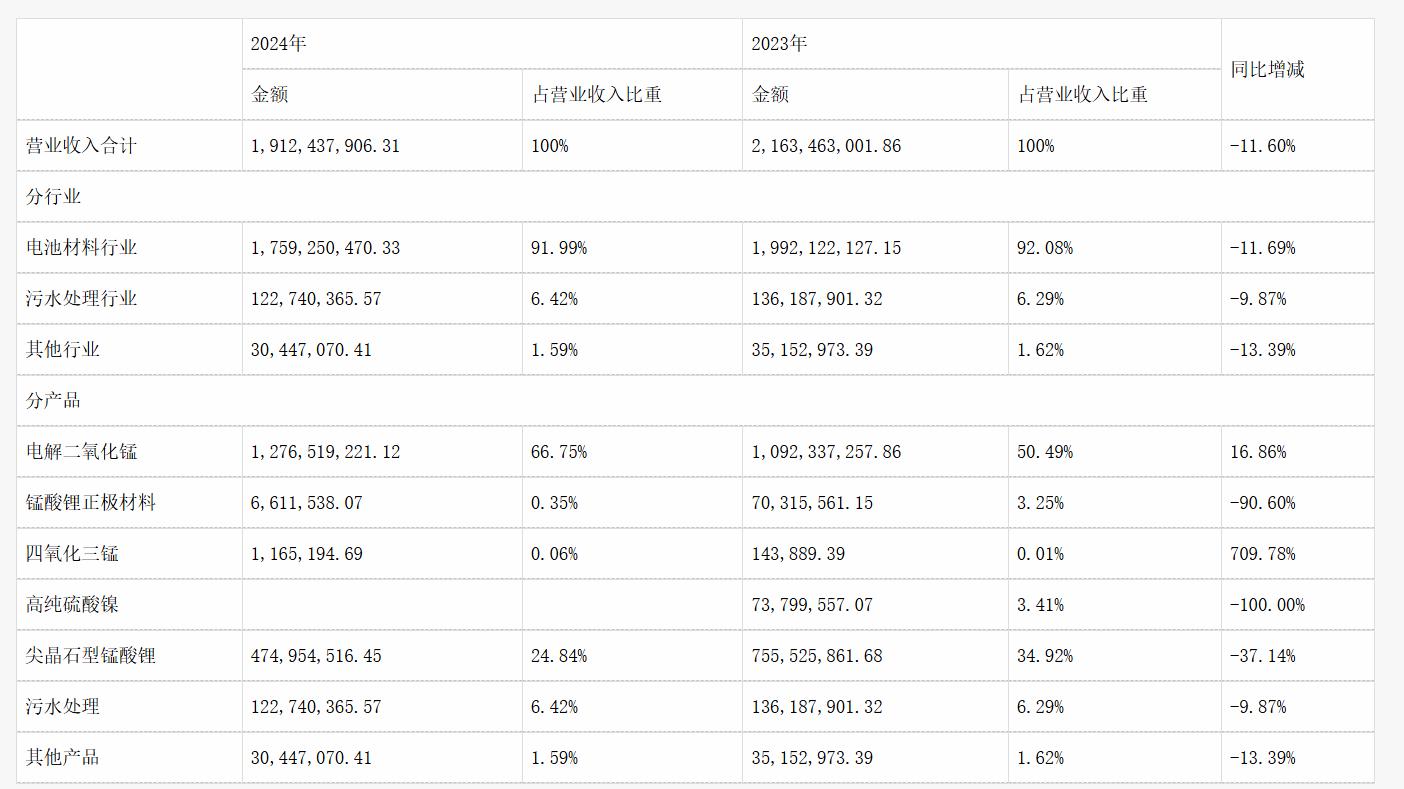Image resolution: width=1404 pixels, height=789 pixels.
Task: Click the 分行业 section row
Action: 695,197
